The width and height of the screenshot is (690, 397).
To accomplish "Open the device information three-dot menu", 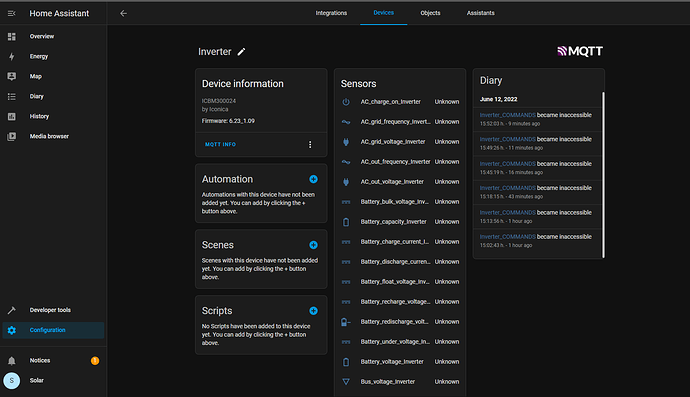I will [310, 144].
